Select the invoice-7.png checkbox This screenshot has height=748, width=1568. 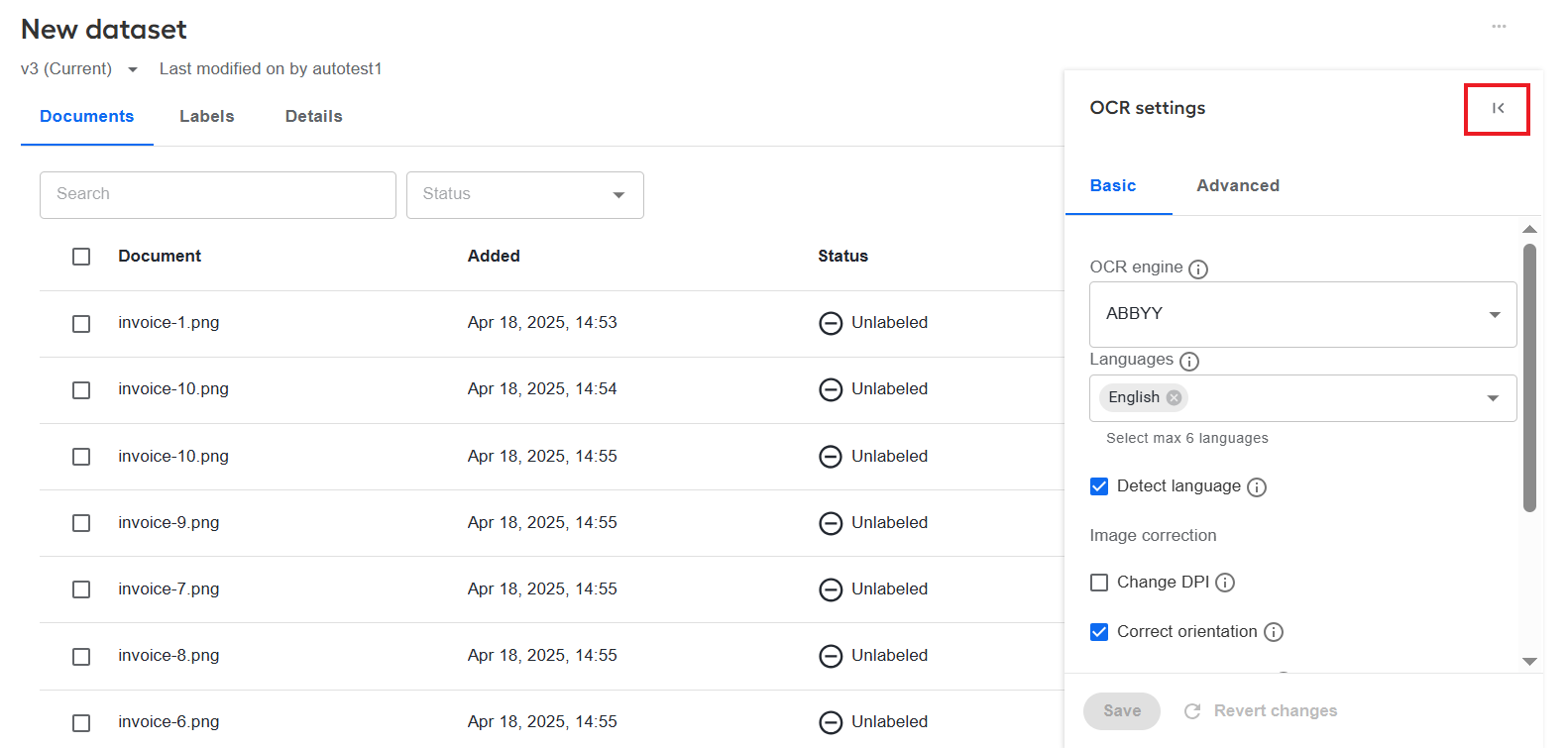pyautogui.click(x=81, y=589)
